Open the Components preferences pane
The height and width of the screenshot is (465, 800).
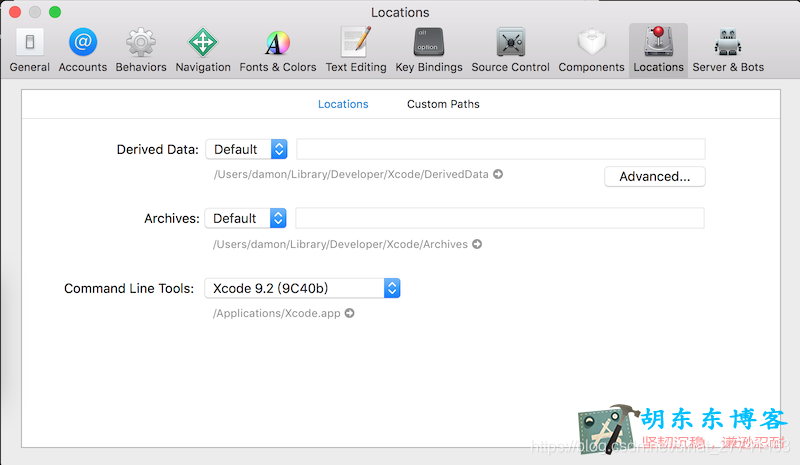[x=591, y=50]
